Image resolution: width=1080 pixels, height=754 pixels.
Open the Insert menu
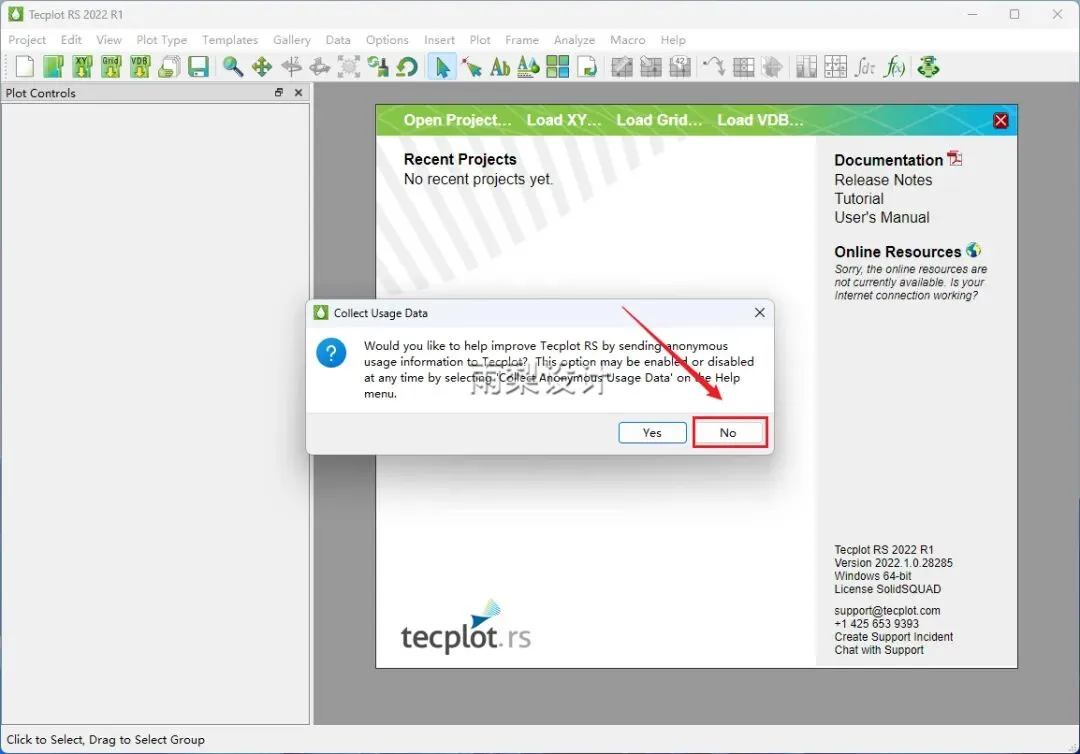click(x=439, y=40)
